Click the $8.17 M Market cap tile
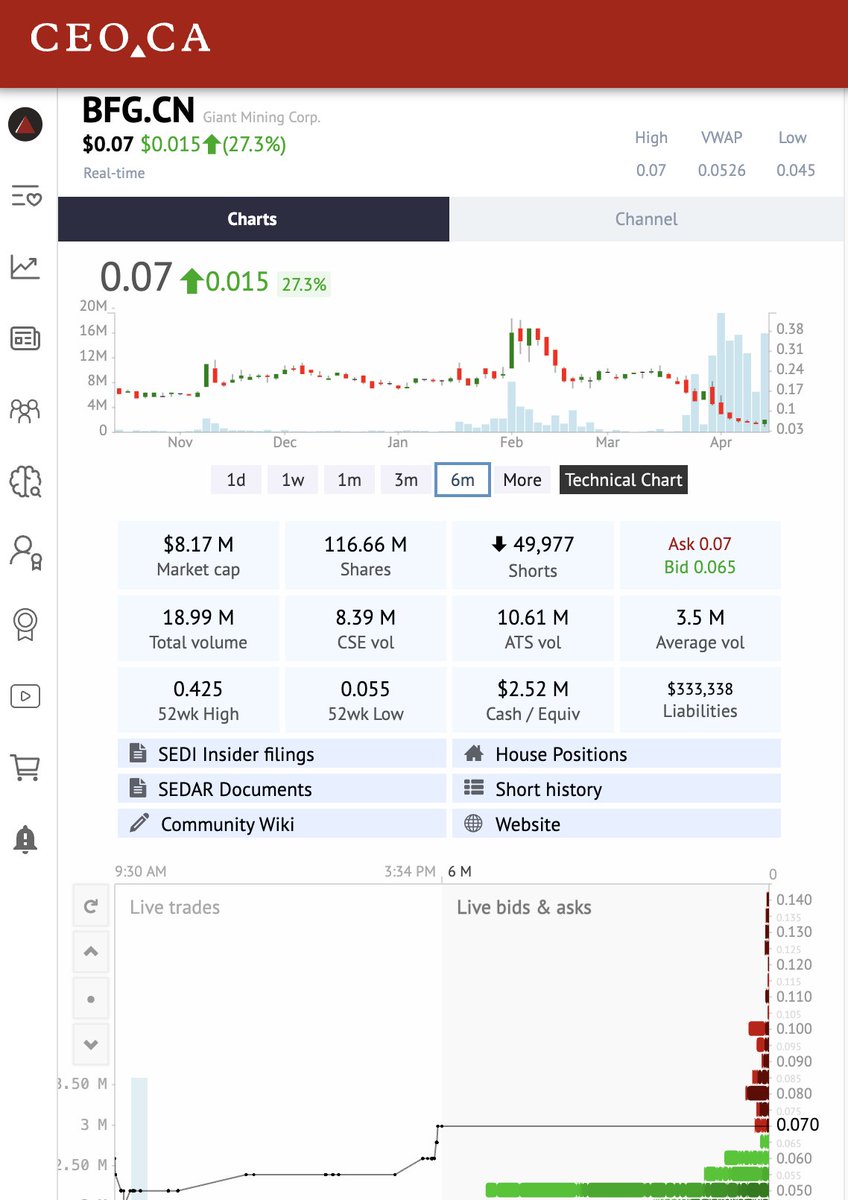The width and height of the screenshot is (848, 1200). 198,556
